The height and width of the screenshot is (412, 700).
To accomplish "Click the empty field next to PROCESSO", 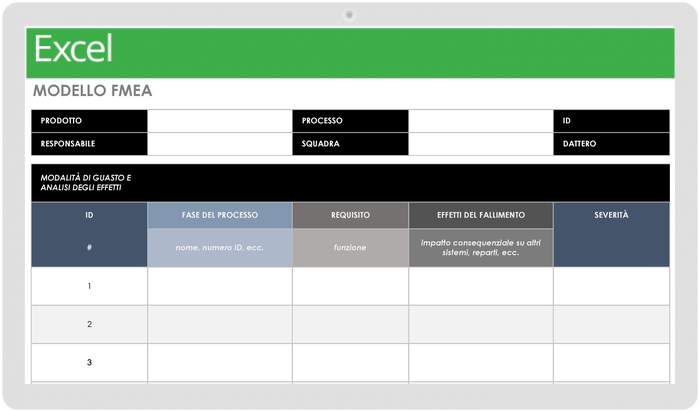I will [x=481, y=121].
